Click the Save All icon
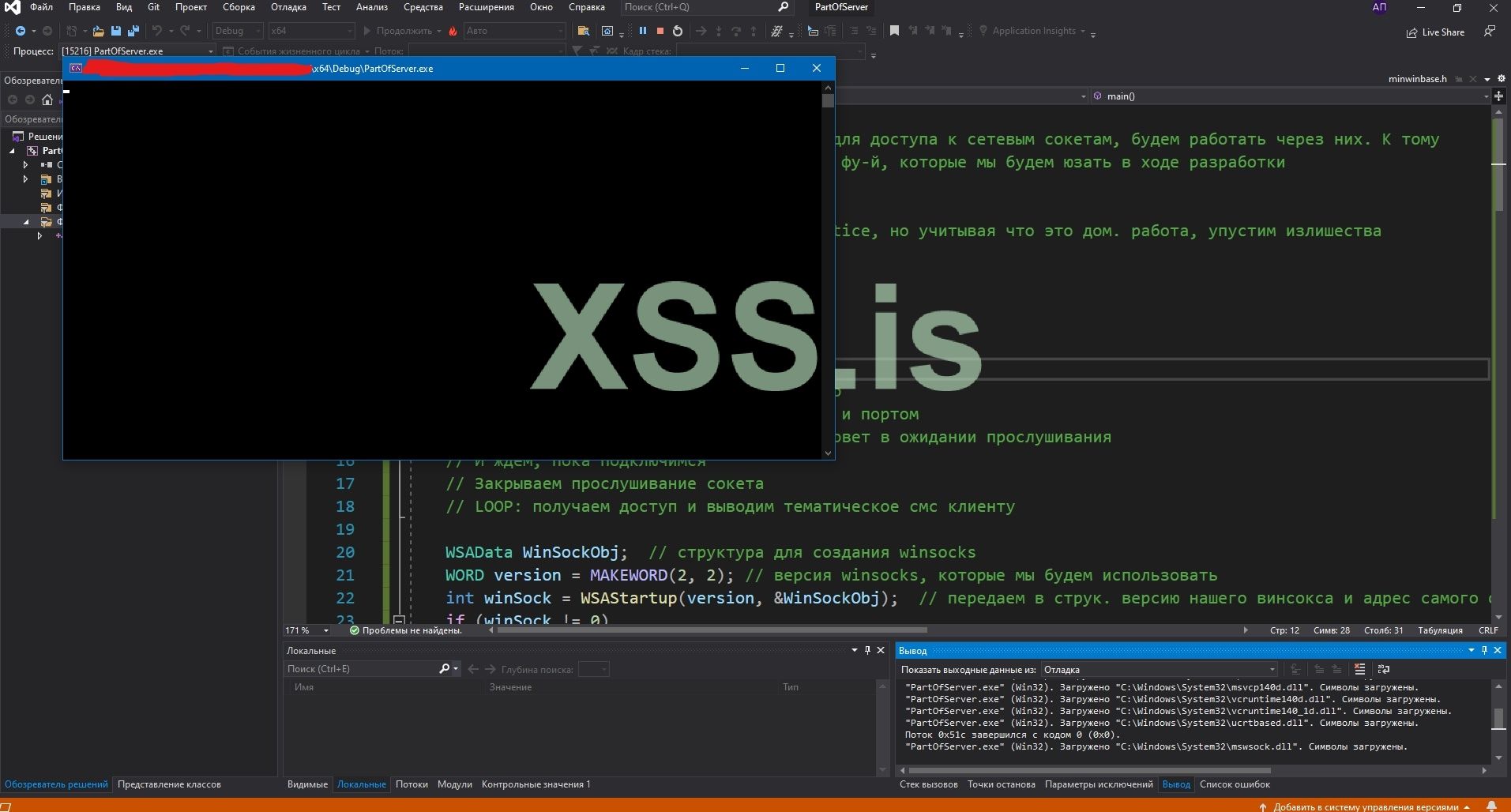 [x=133, y=31]
